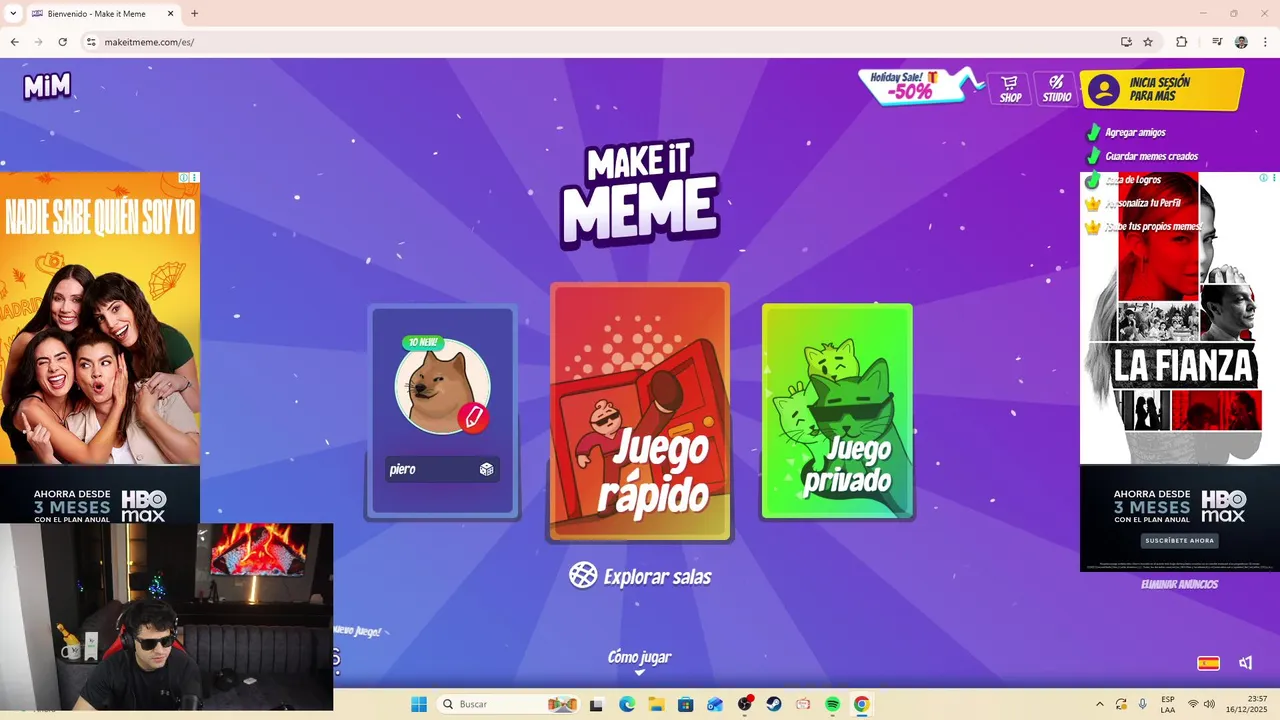Select the Bienvenido - Make it Meme tab
Screen dimensions: 1280x720
[x=96, y=14]
